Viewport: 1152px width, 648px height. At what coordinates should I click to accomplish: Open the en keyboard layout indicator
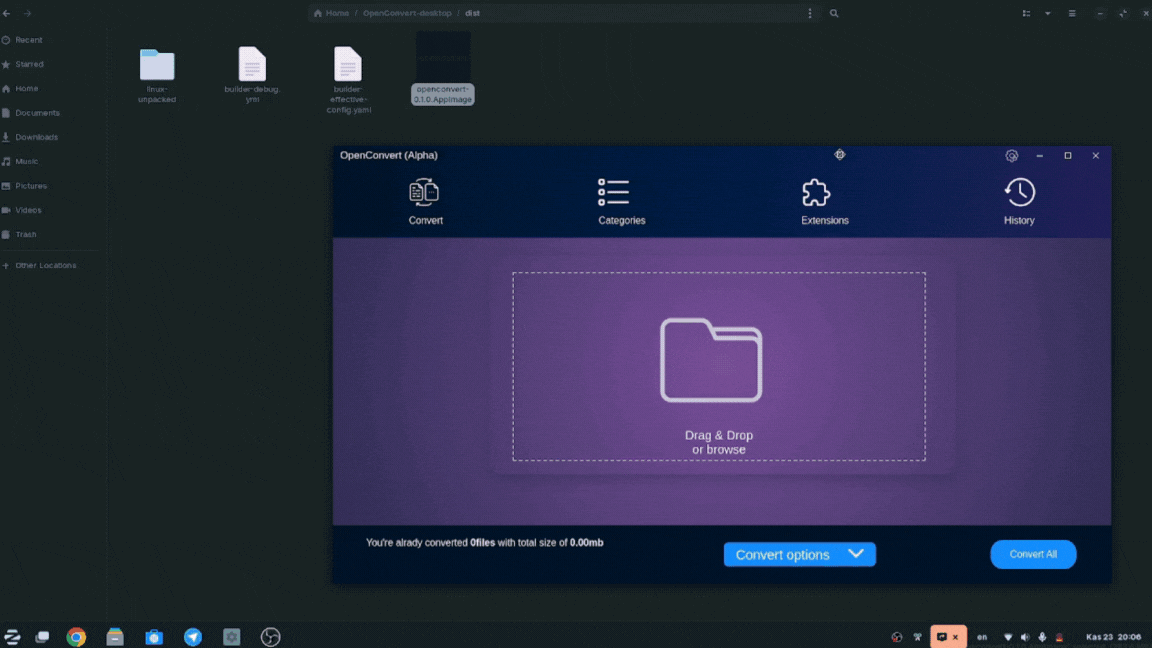pos(982,637)
